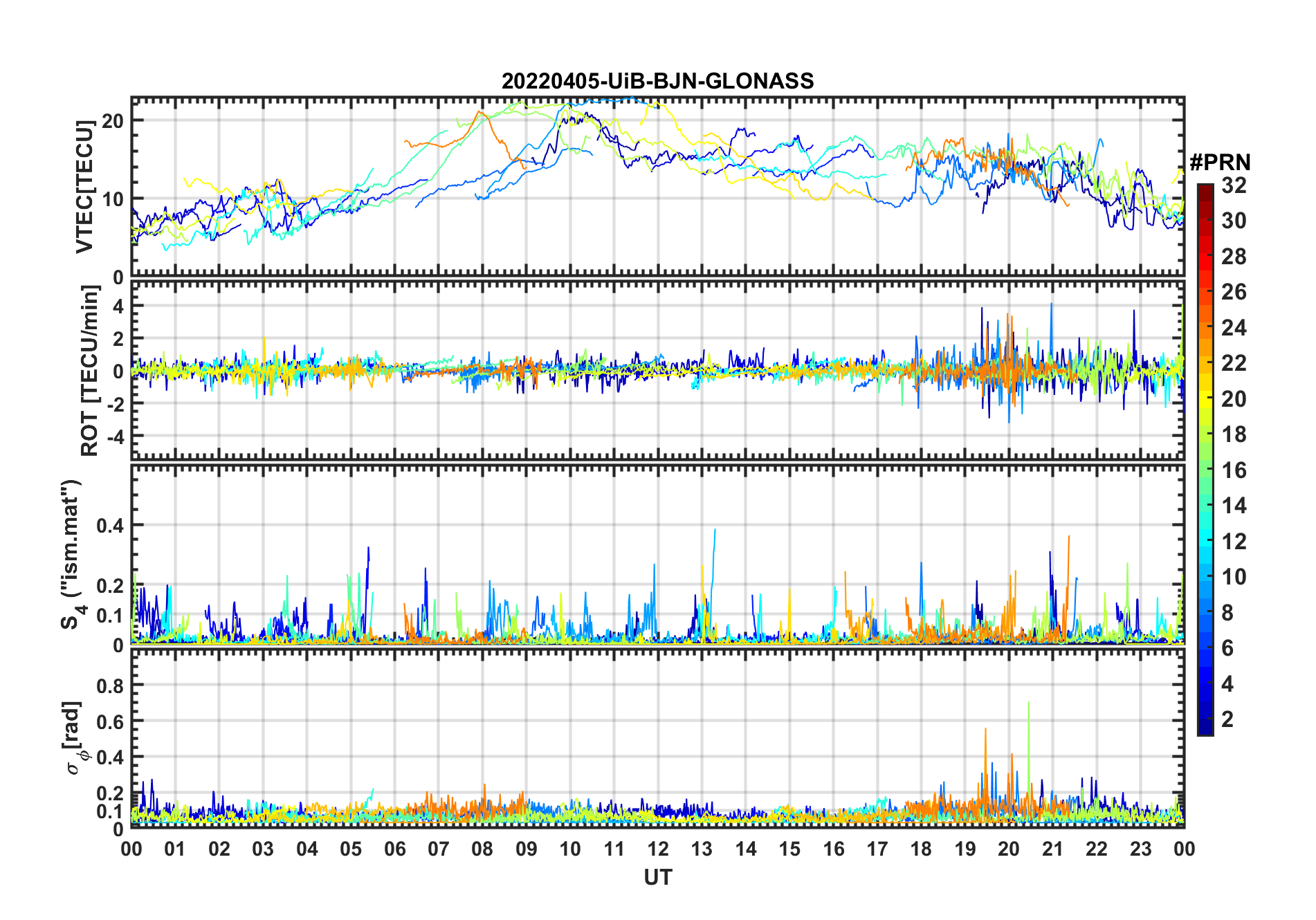Click VTEC y-axis tick label 10

113,199
